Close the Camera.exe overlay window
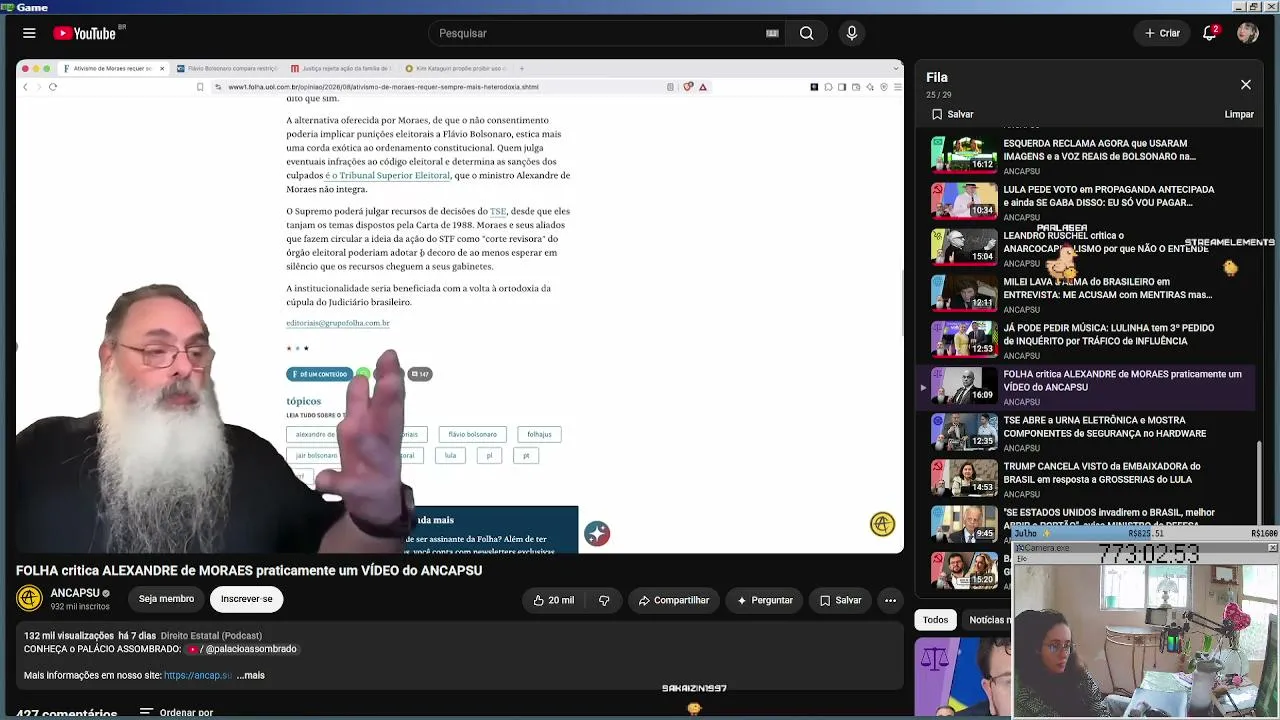The height and width of the screenshot is (720, 1280). [1272, 548]
